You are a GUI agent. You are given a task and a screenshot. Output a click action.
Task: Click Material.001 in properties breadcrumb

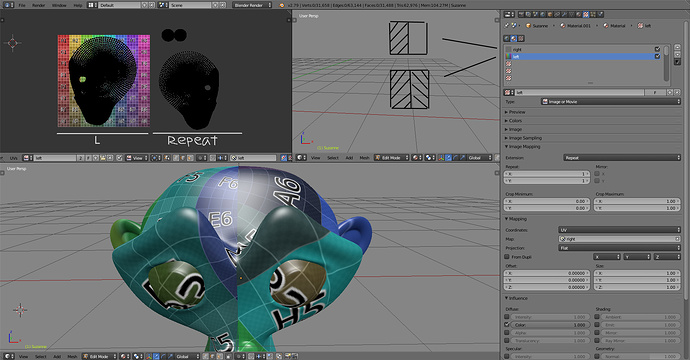tap(576, 26)
